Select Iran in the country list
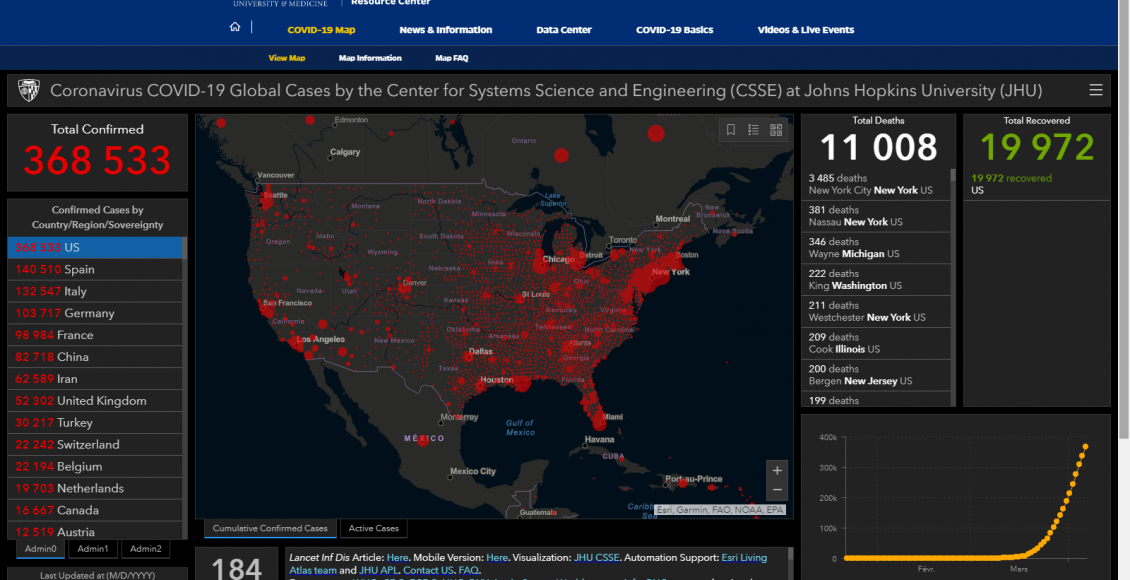This screenshot has height=580, width=1130. click(95, 379)
